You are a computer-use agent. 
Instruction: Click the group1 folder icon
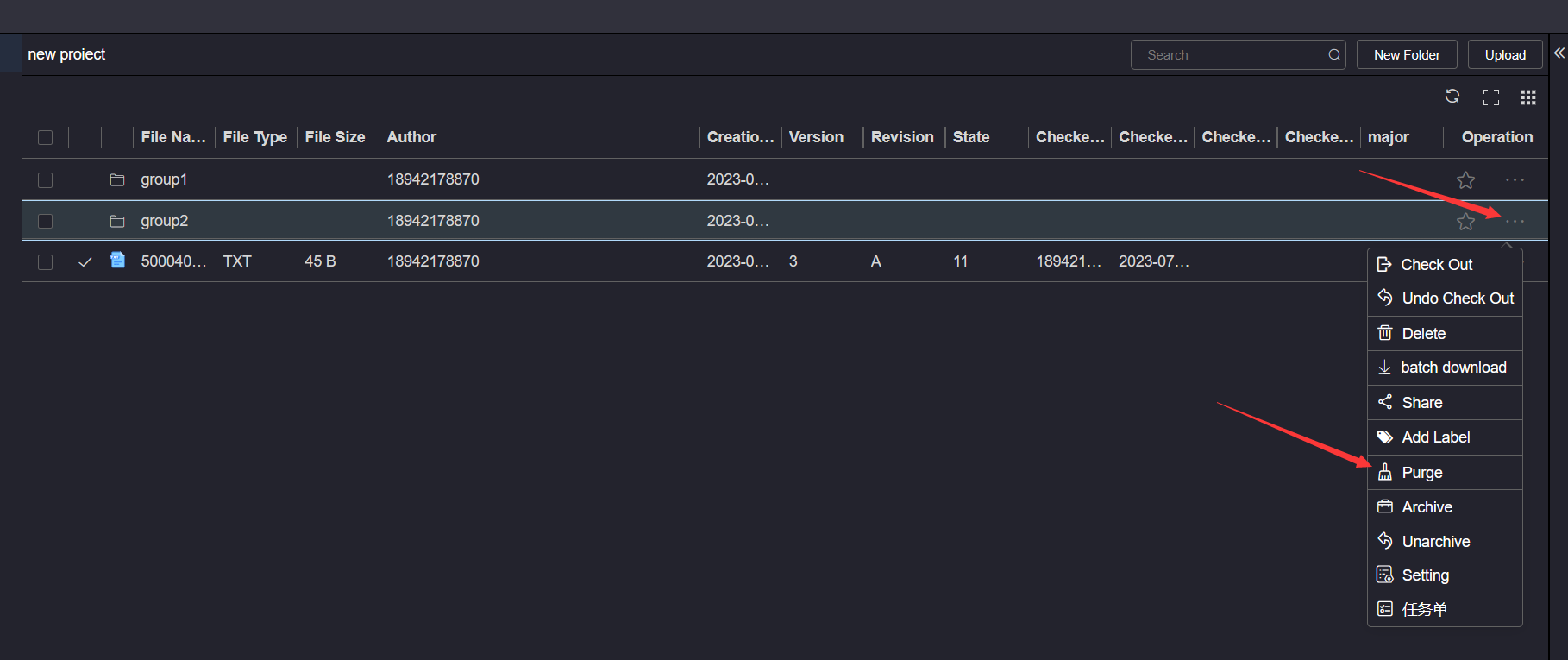[117, 179]
